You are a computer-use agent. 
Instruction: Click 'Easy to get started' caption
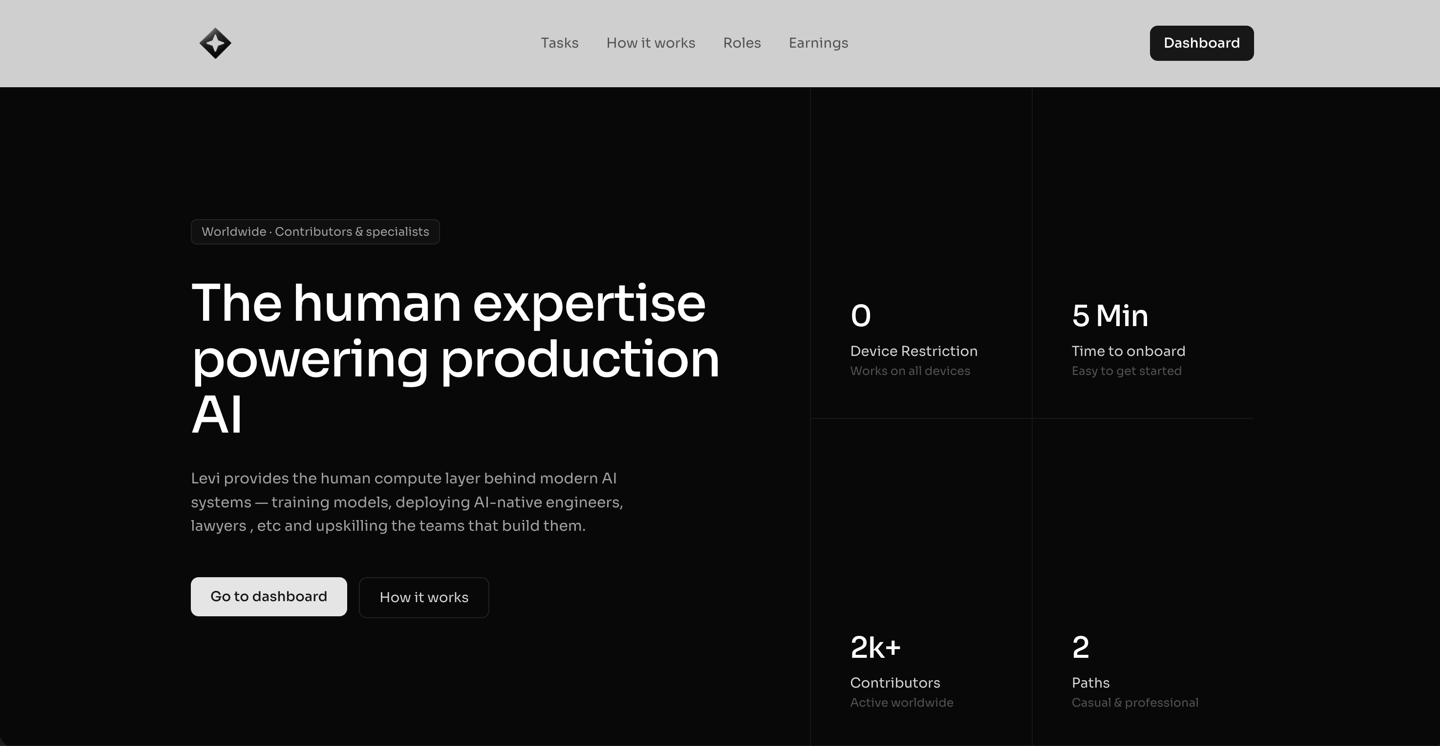(1126, 371)
